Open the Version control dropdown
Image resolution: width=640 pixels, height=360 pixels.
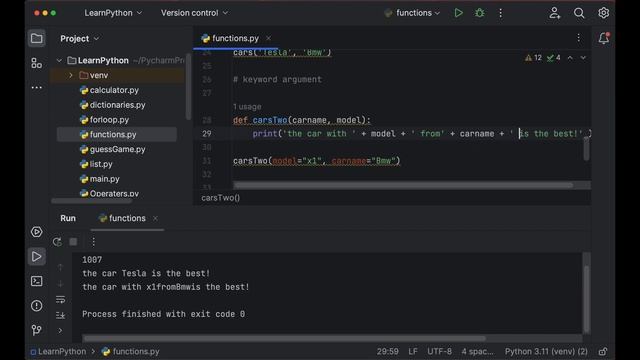click(x=194, y=13)
